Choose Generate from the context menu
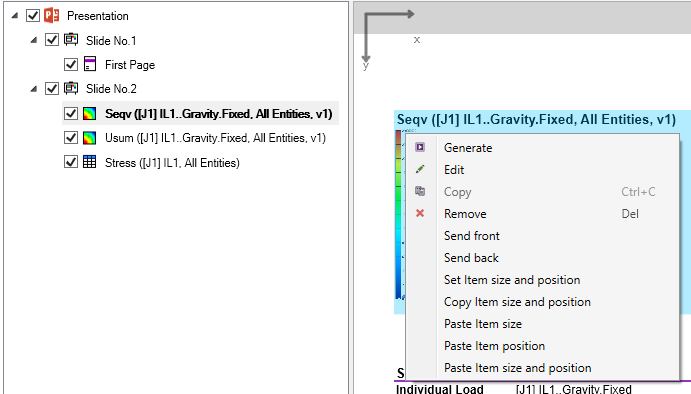 542,148
